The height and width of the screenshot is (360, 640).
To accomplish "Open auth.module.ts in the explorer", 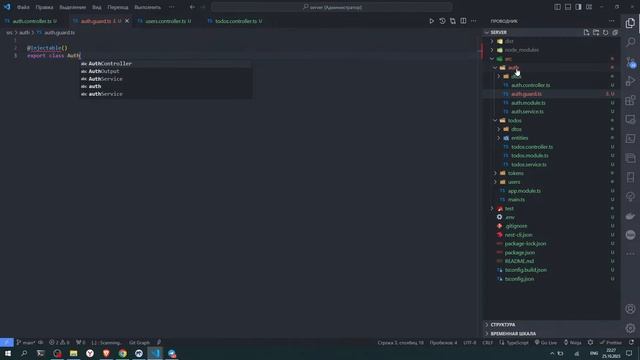I will click(x=528, y=103).
